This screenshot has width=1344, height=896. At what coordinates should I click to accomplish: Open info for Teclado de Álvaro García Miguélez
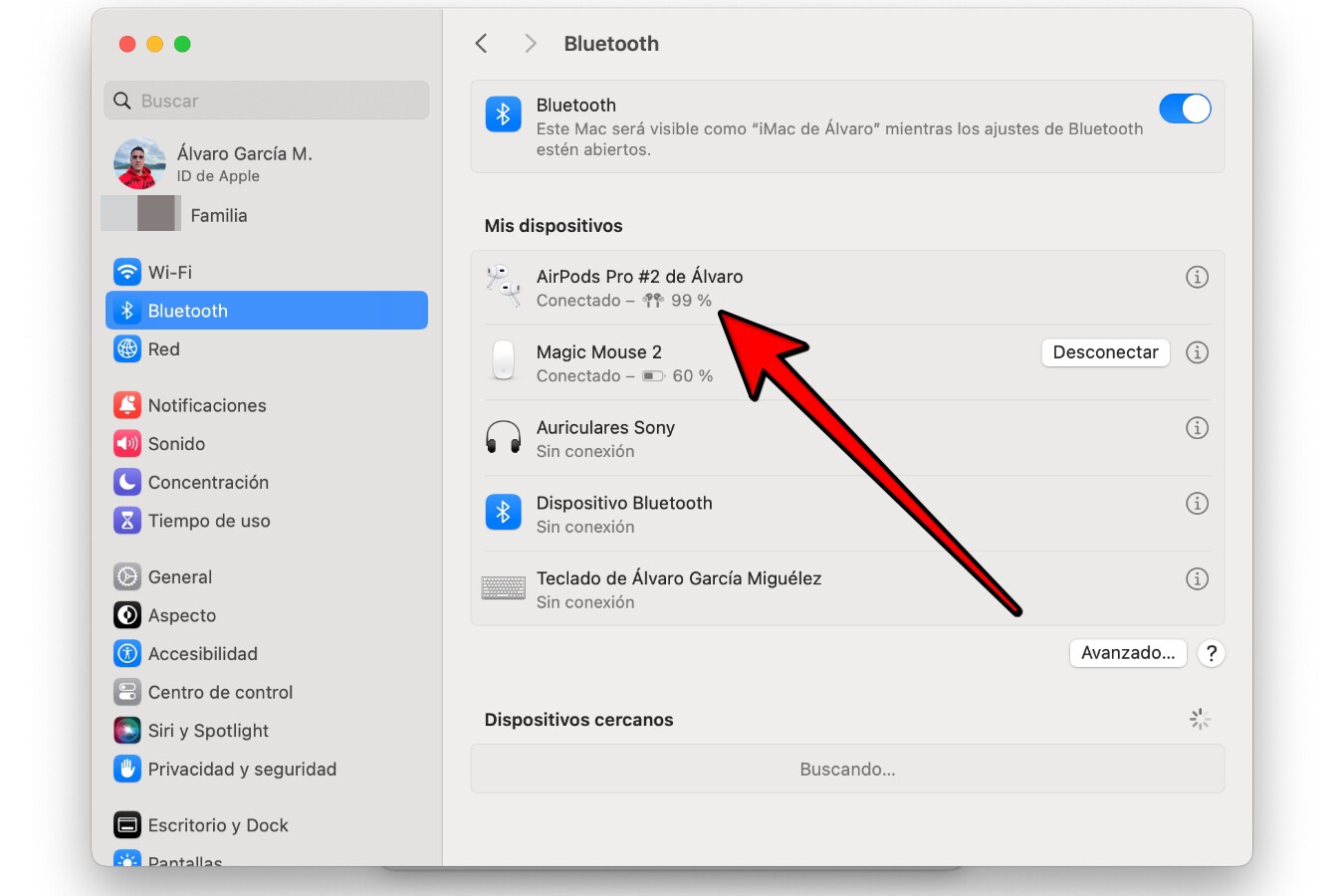tap(1198, 578)
